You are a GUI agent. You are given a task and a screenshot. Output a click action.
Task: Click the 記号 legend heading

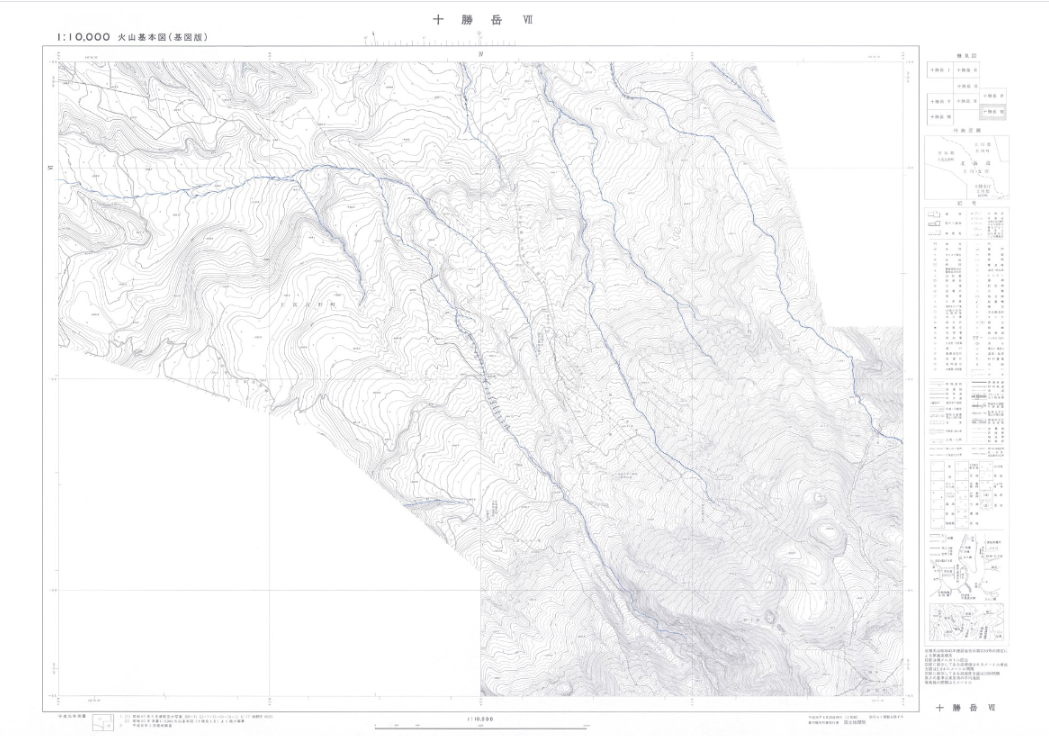coord(966,201)
